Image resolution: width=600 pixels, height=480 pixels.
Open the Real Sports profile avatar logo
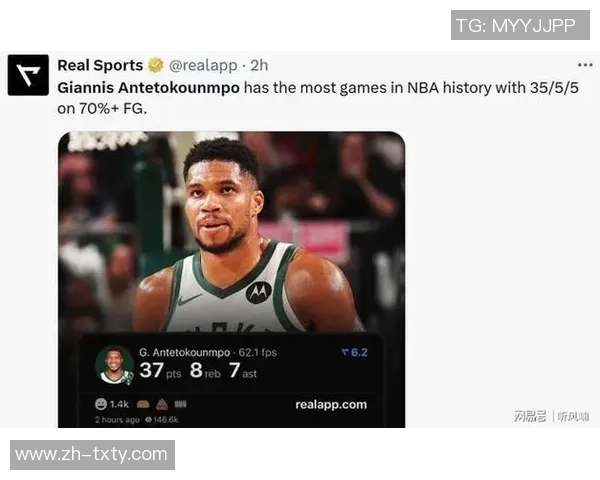pyautogui.click(x=28, y=75)
